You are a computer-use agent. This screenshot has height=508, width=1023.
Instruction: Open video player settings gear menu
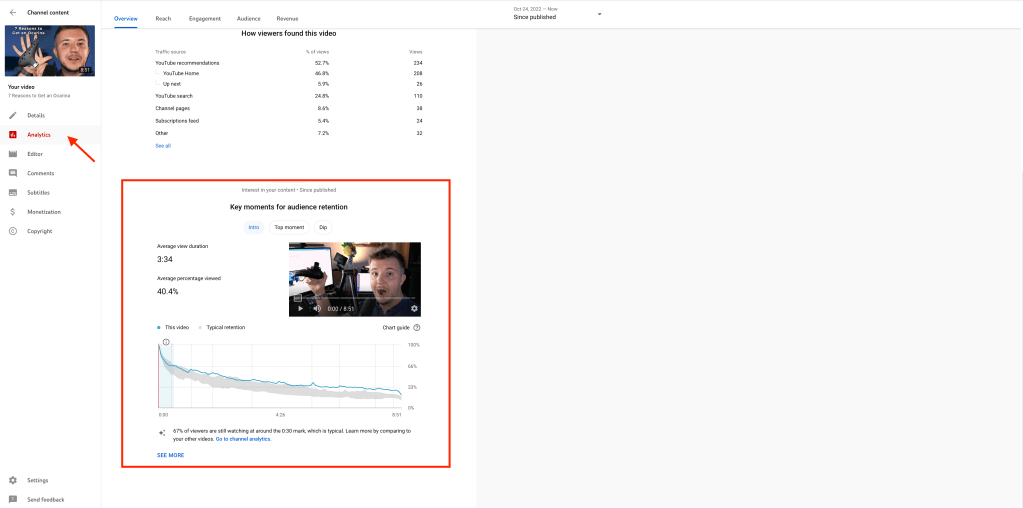click(x=413, y=308)
